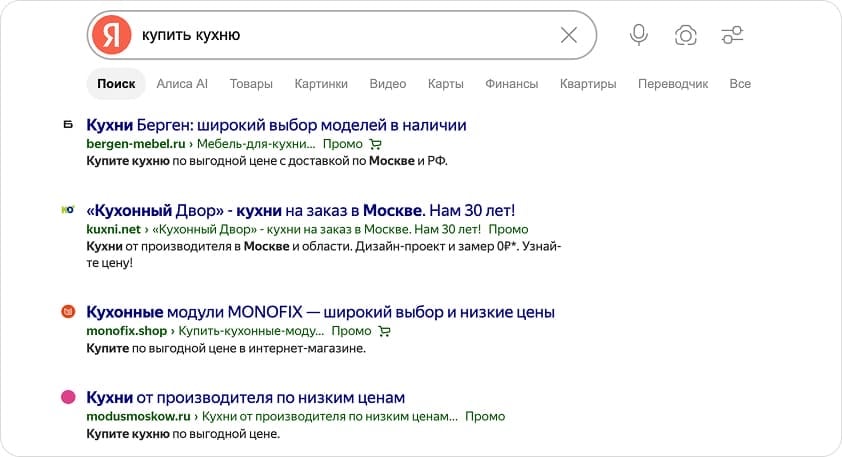Expand the Все services menu
The height and width of the screenshot is (457, 842).
pyautogui.click(x=740, y=84)
